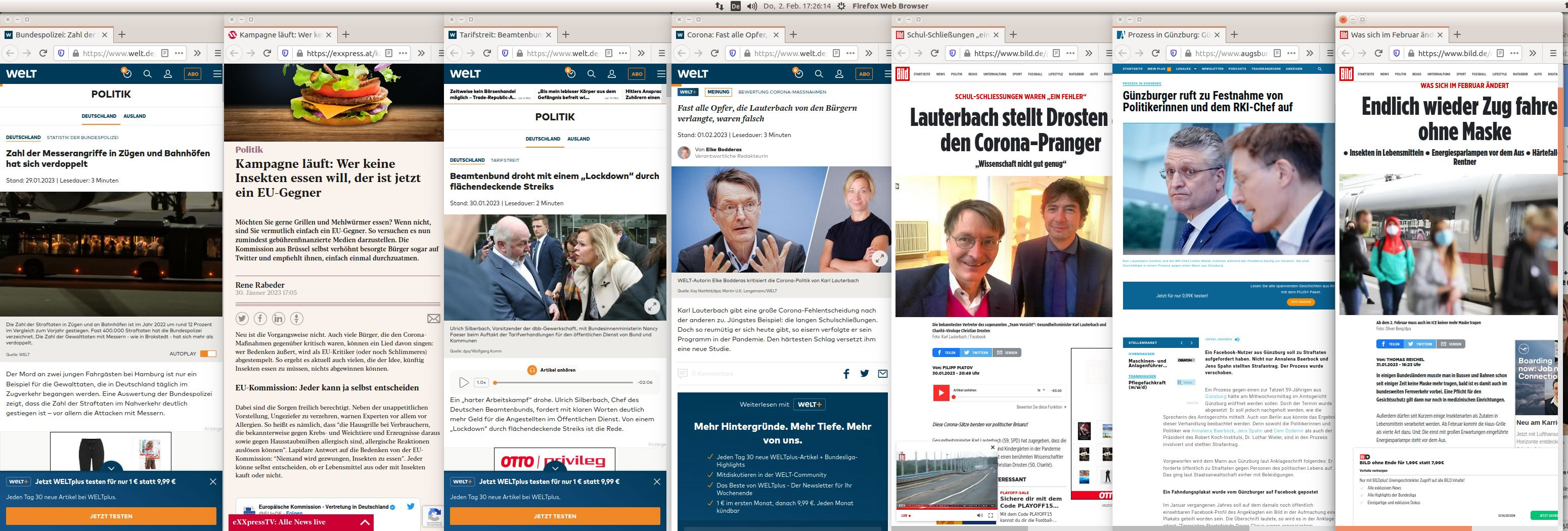Share Corona WELT article on Facebook
Screen dimensions: 1568x531
846,374
